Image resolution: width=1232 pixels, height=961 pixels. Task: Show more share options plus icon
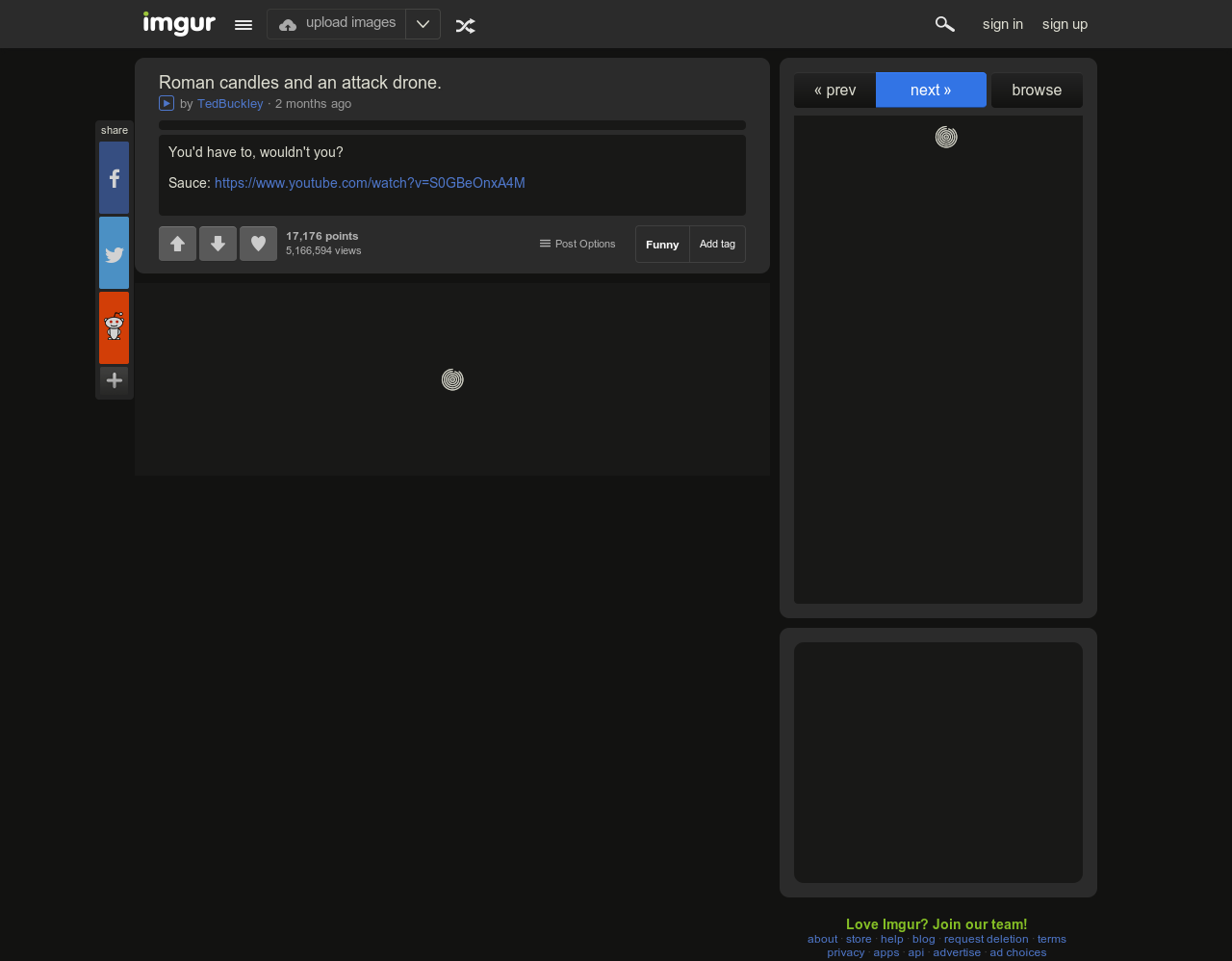[x=114, y=380]
